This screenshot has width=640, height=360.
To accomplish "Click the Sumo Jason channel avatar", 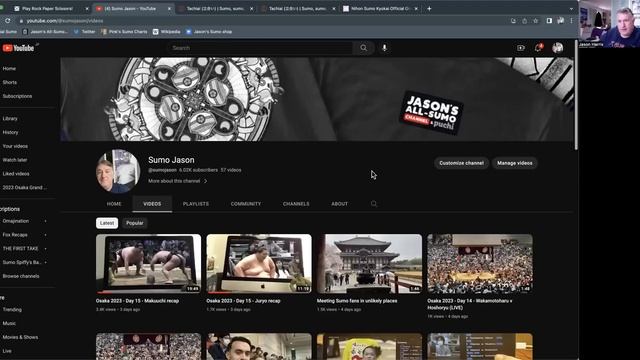I will coord(118,171).
